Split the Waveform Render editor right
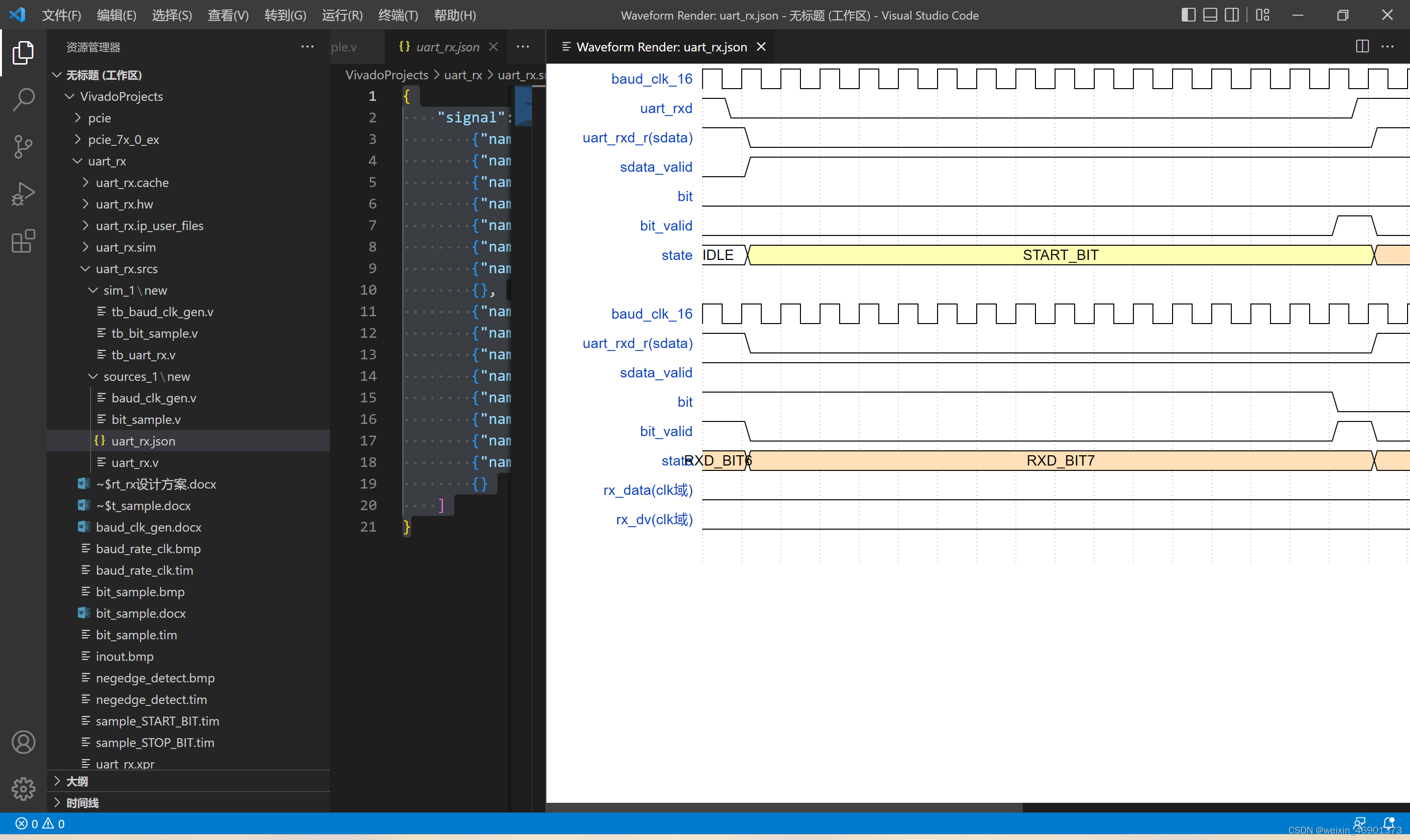The height and width of the screenshot is (840, 1410). coord(1363,47)
